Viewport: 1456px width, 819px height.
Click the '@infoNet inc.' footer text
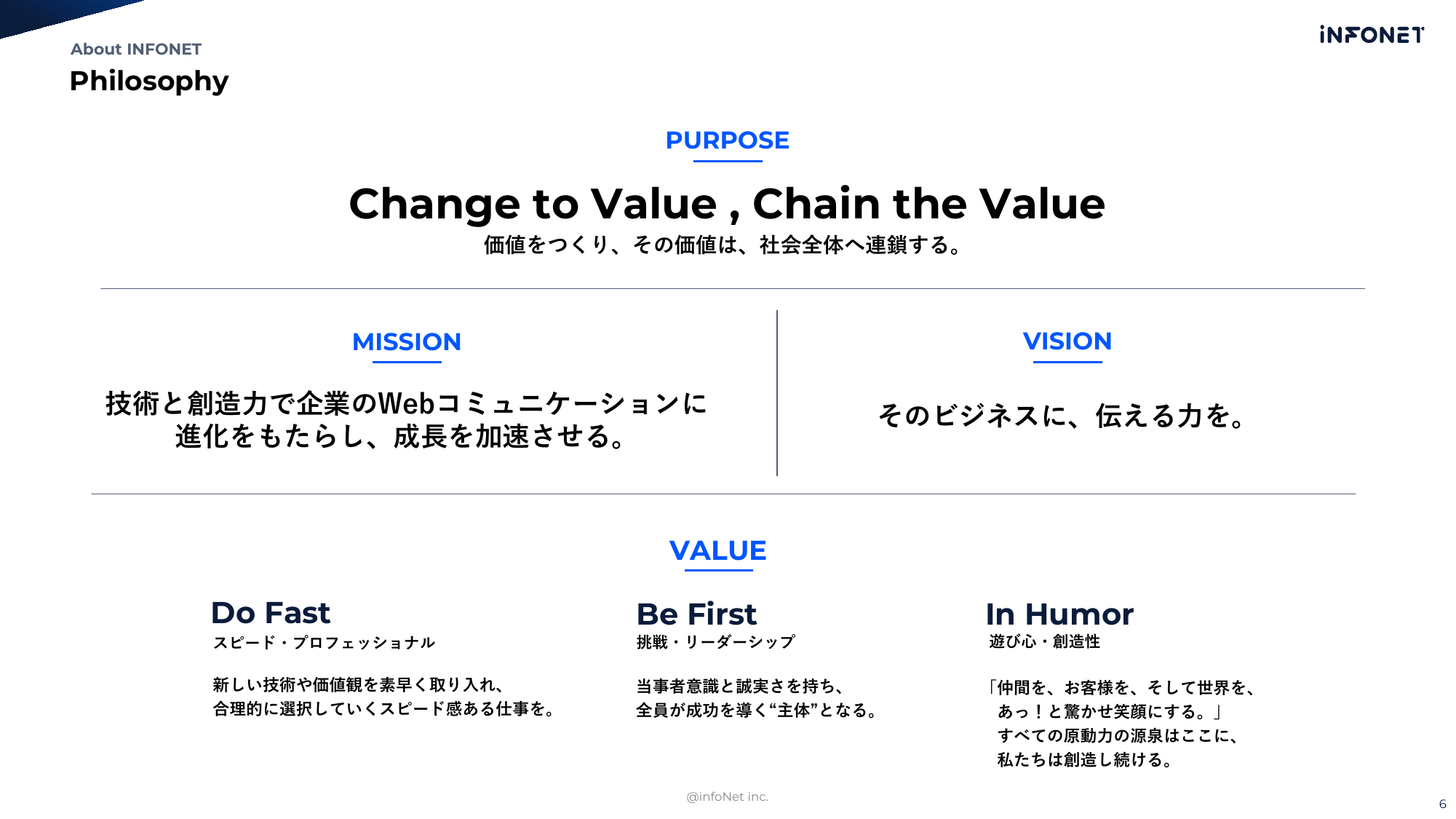[x=727, y=796]
